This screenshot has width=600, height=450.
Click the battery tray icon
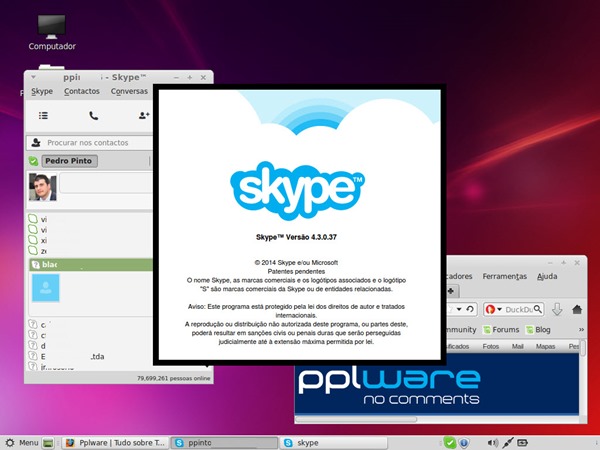pyautogui.click(x=522, y=443)
